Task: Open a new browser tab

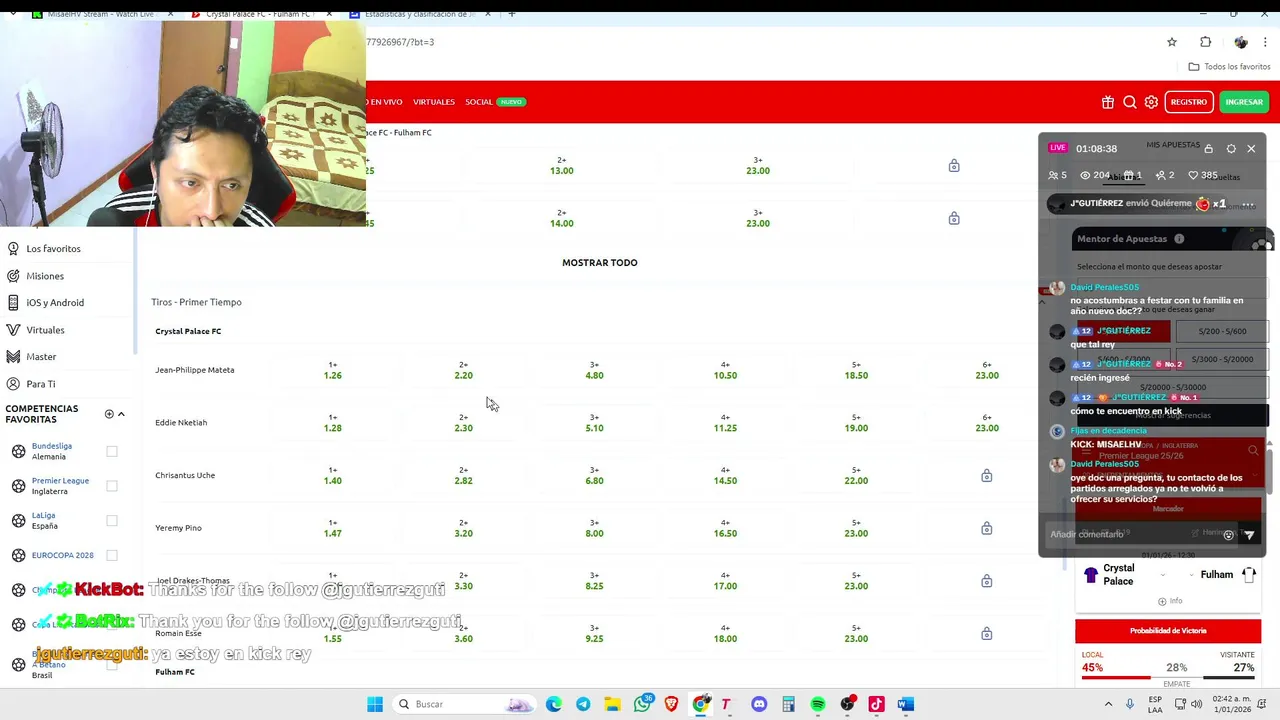Action: point(511,14)
